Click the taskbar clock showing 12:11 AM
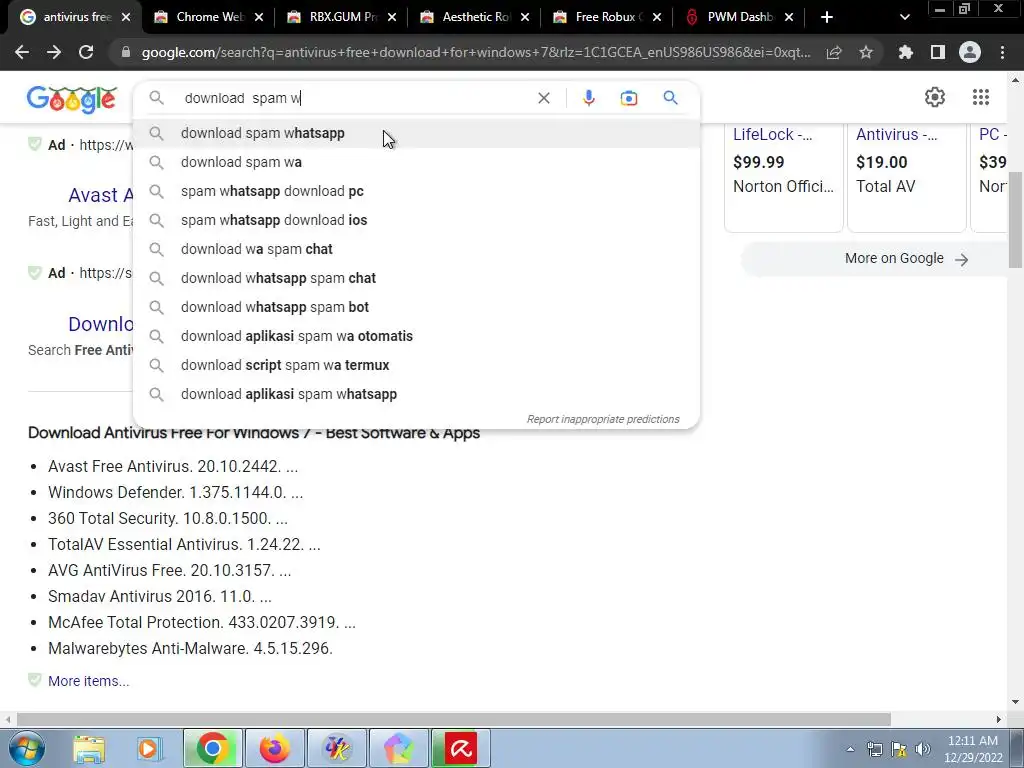The width and height of the screenshot is (1024, 768). pyautogui.click(x=972, y=749)
